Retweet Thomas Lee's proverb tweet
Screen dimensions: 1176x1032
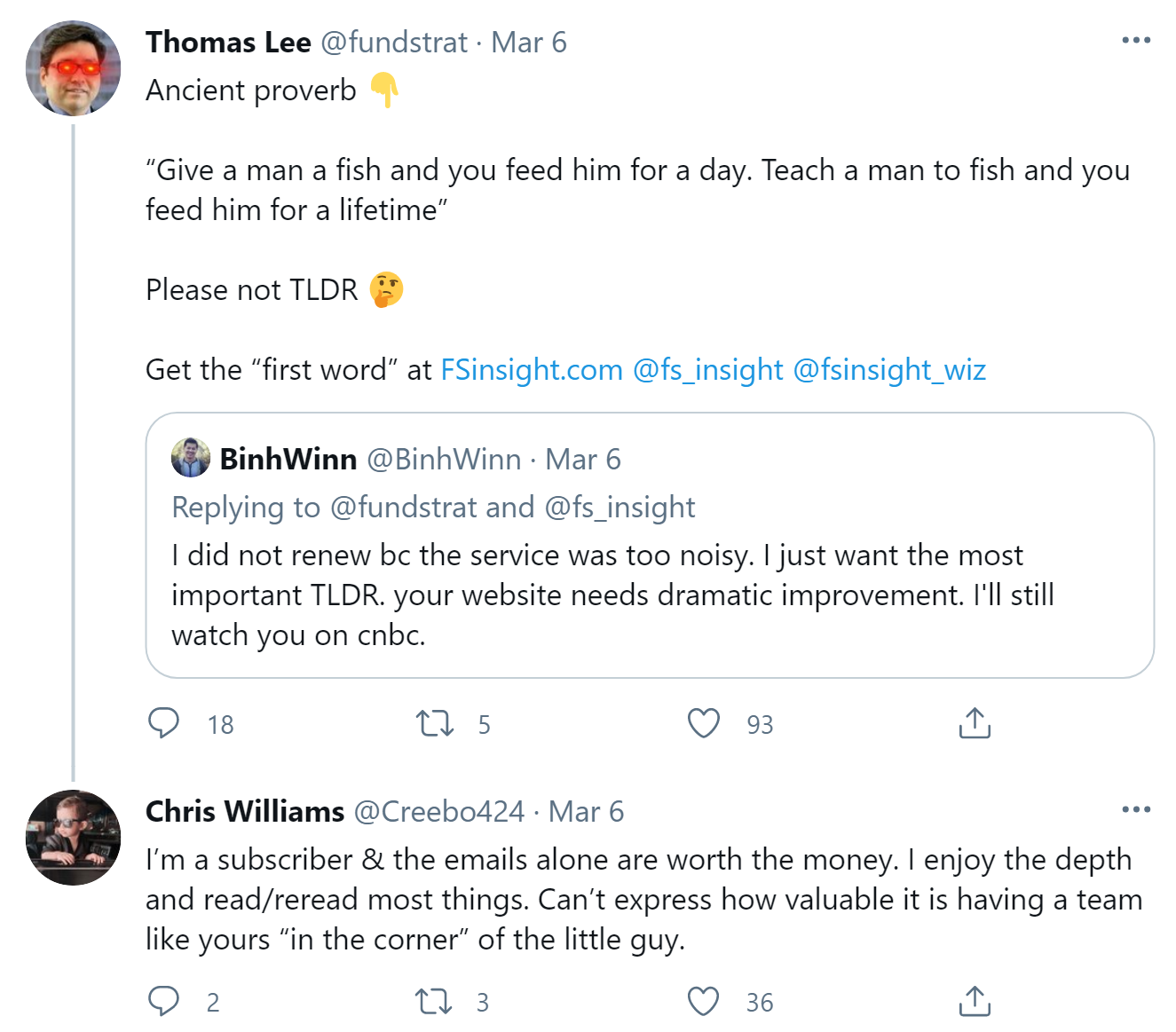click(435, 723)
